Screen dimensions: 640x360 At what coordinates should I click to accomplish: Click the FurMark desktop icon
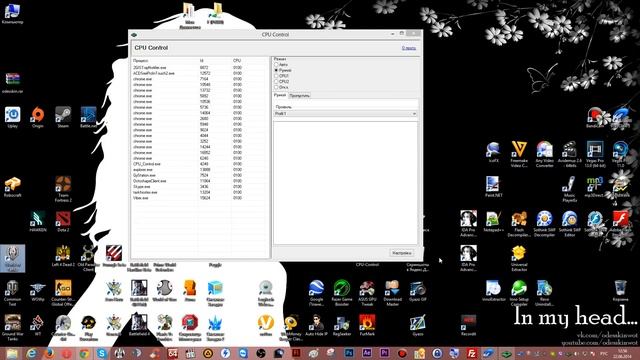tap(367, 325)
